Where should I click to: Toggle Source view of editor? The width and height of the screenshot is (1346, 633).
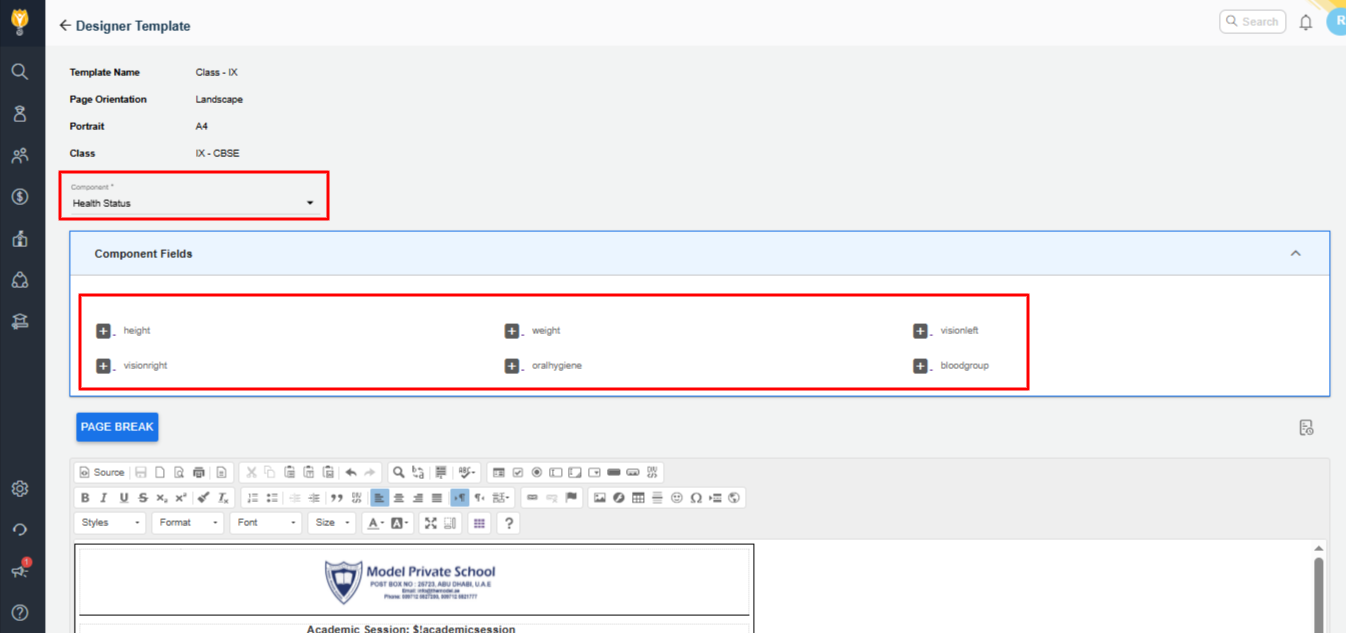[102, 473]
